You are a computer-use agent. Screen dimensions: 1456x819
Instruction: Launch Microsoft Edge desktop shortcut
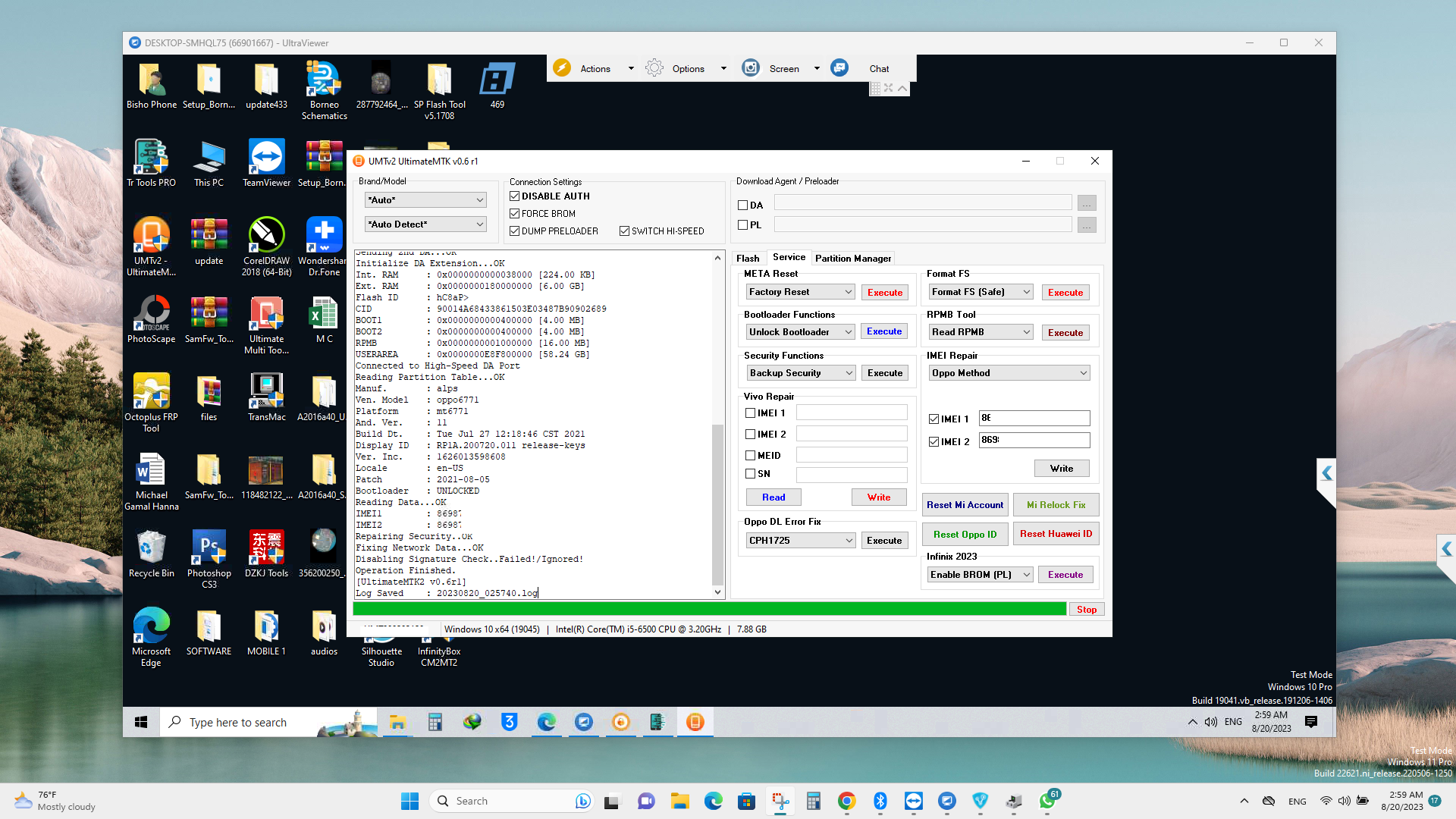151,637
